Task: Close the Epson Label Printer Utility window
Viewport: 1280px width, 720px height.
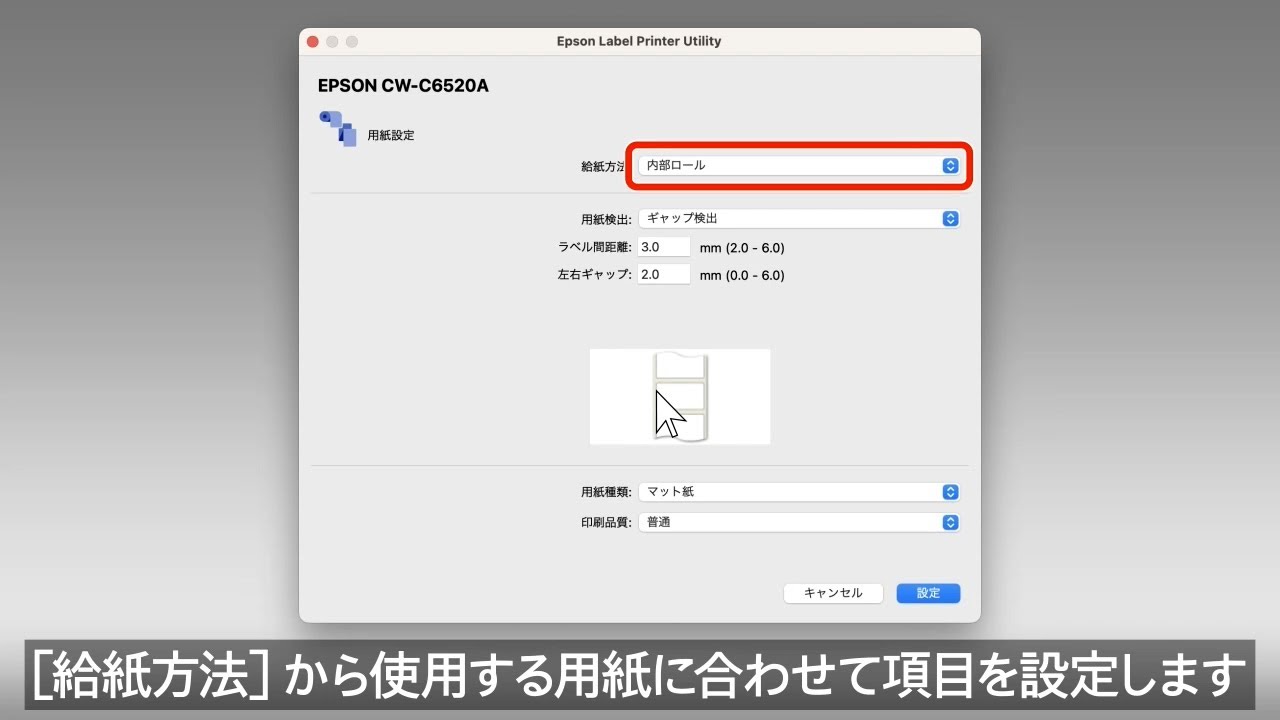Action: click(313, 41)
